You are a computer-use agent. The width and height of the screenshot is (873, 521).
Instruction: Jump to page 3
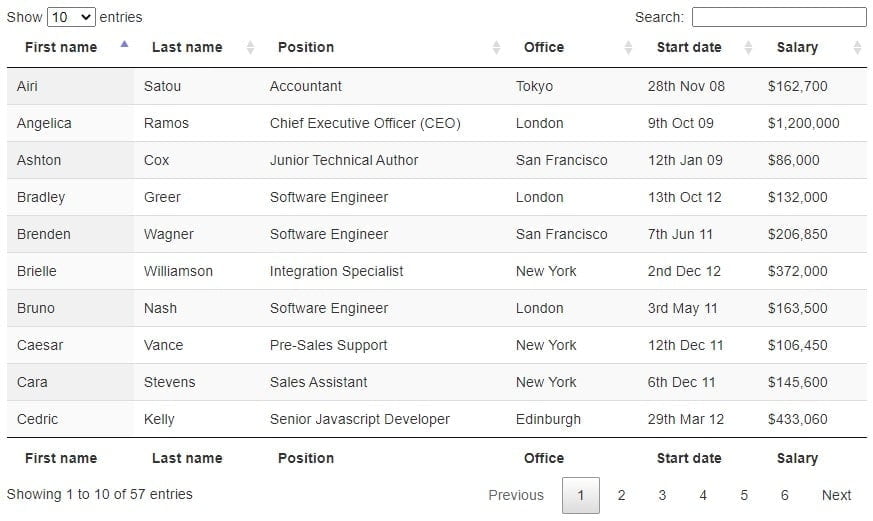pos(662,495)
